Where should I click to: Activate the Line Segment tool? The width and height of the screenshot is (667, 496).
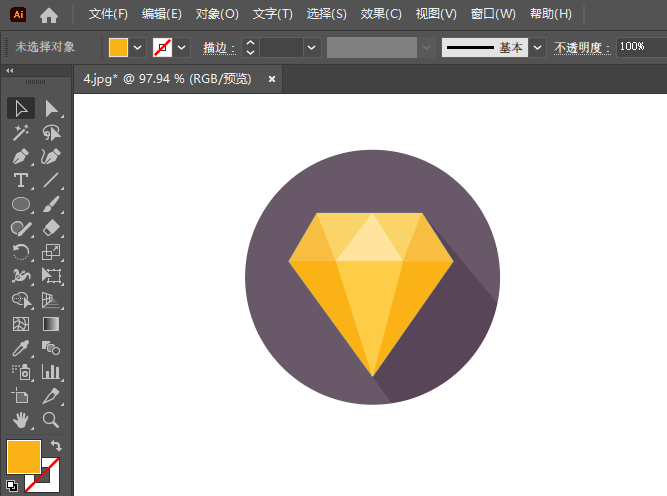[x=51, y=180]
